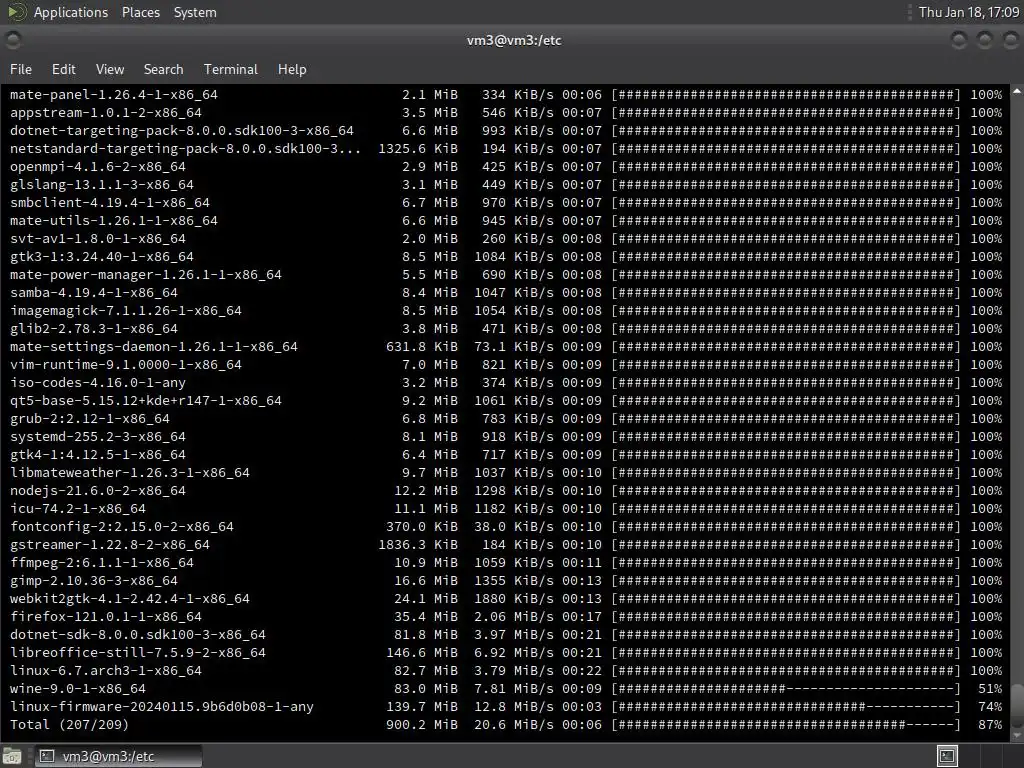
Task: Open the terminal Search menu
Action: [x=163, y=69]
